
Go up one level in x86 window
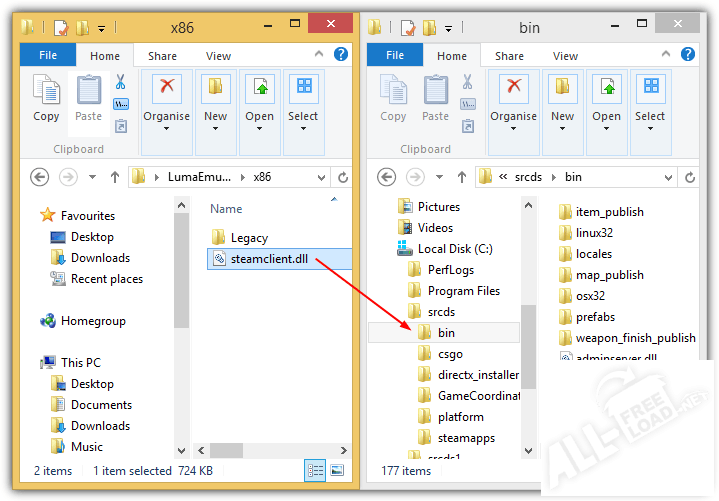click(115, 177)
